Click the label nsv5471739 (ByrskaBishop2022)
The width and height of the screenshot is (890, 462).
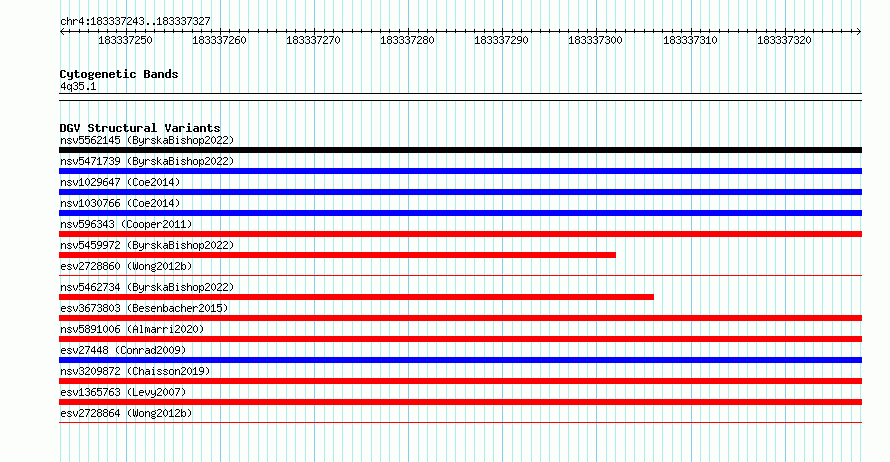tap(147, 161)
